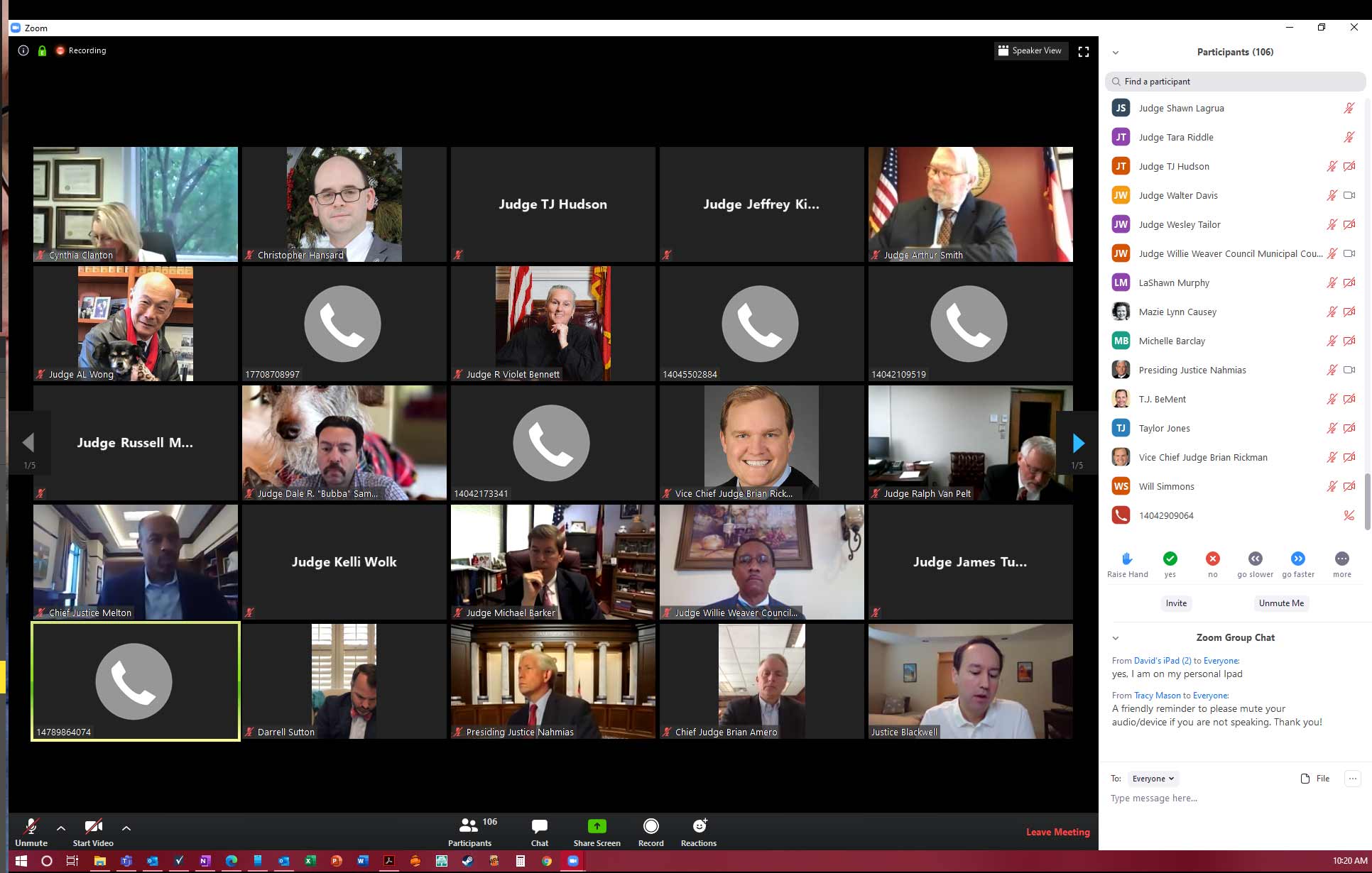Click the Raise Hand icon

pos(1127,559)
